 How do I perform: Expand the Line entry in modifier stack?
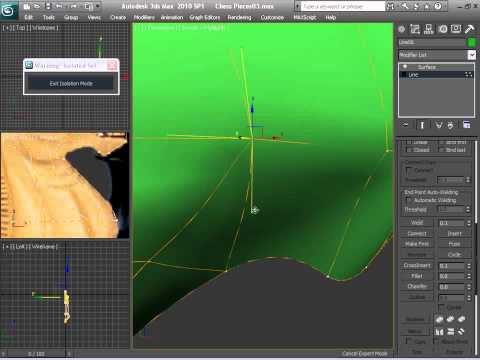click(x=403, y=75)
